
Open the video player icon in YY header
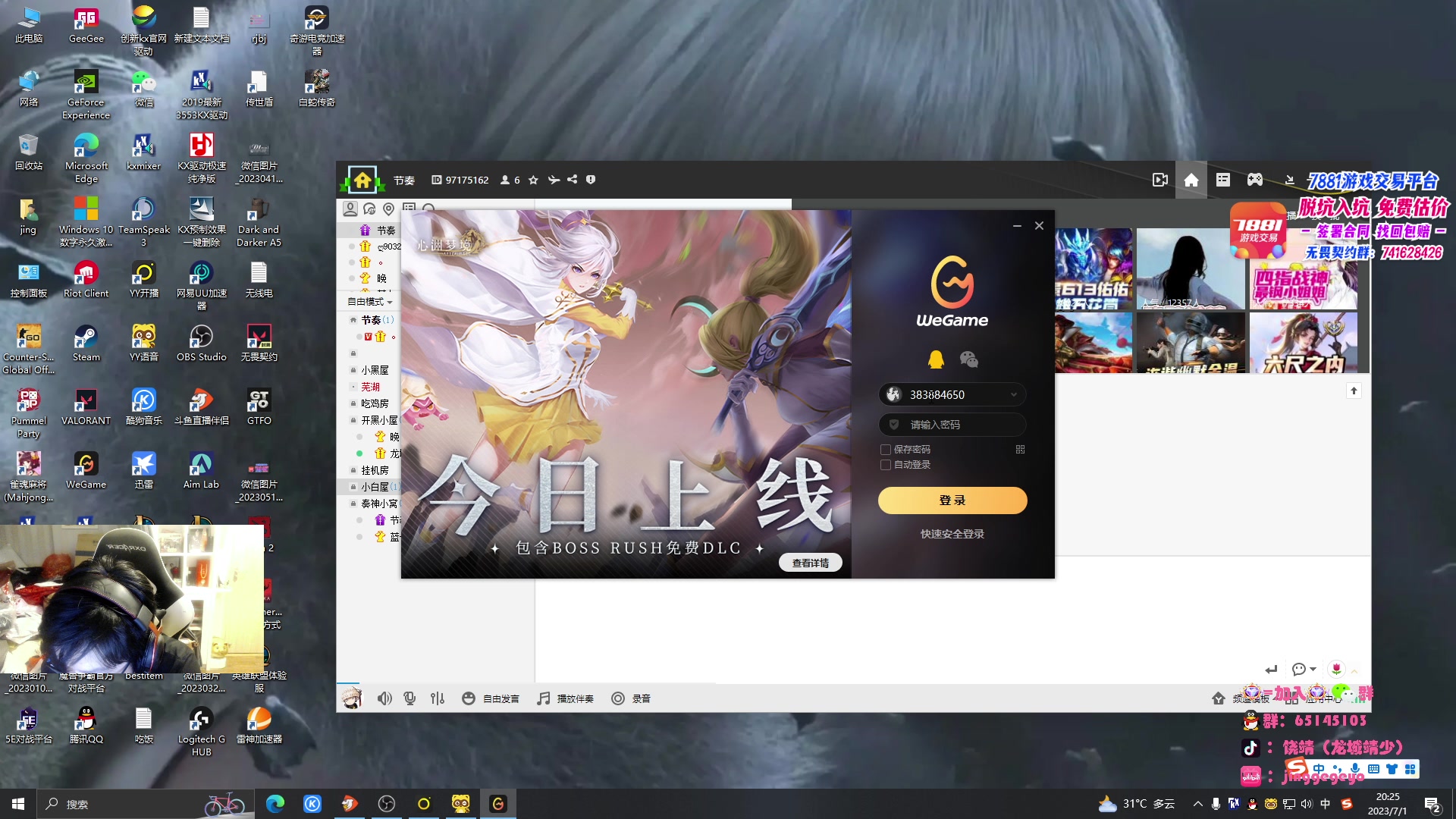(x=1159, y=180)
